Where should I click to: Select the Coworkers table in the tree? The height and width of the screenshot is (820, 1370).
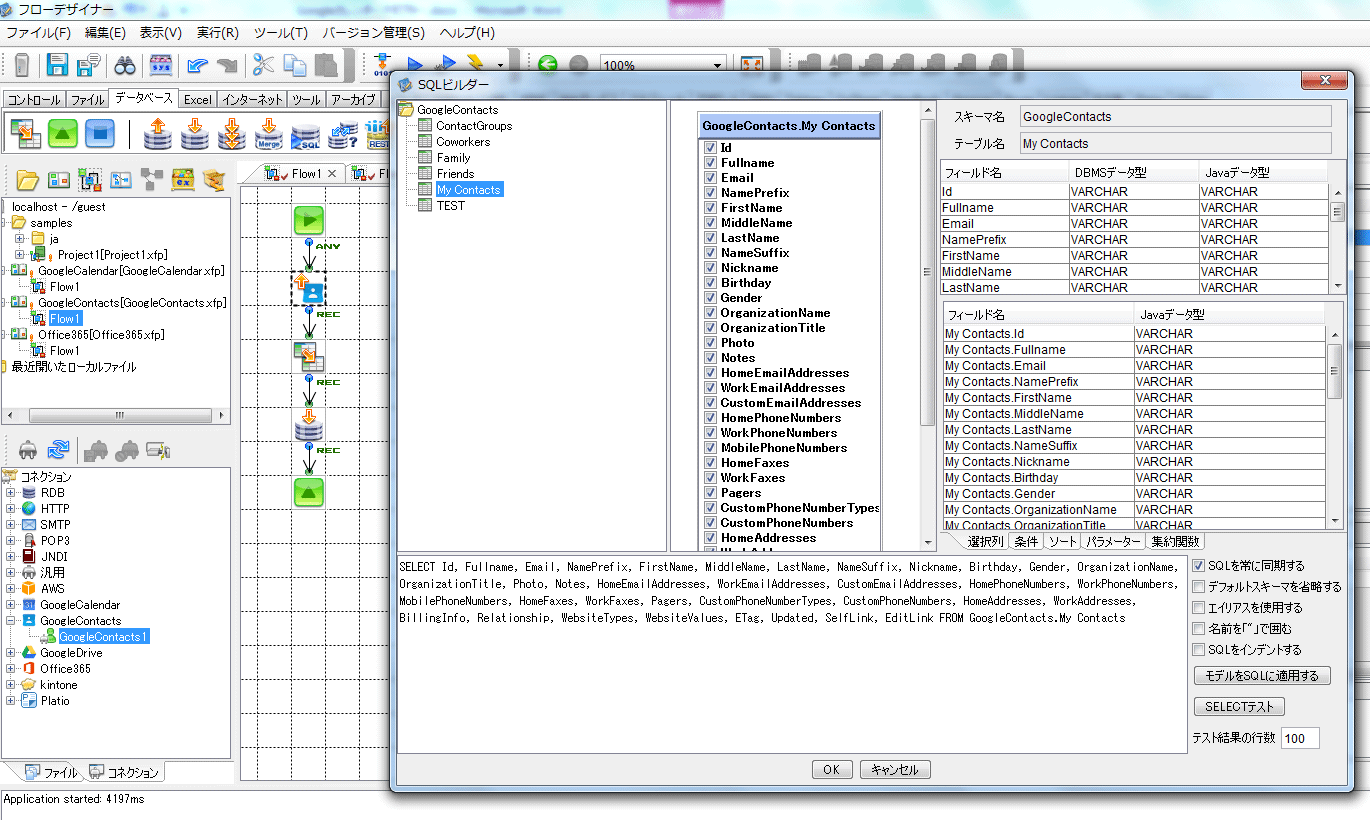coord(463,142)
